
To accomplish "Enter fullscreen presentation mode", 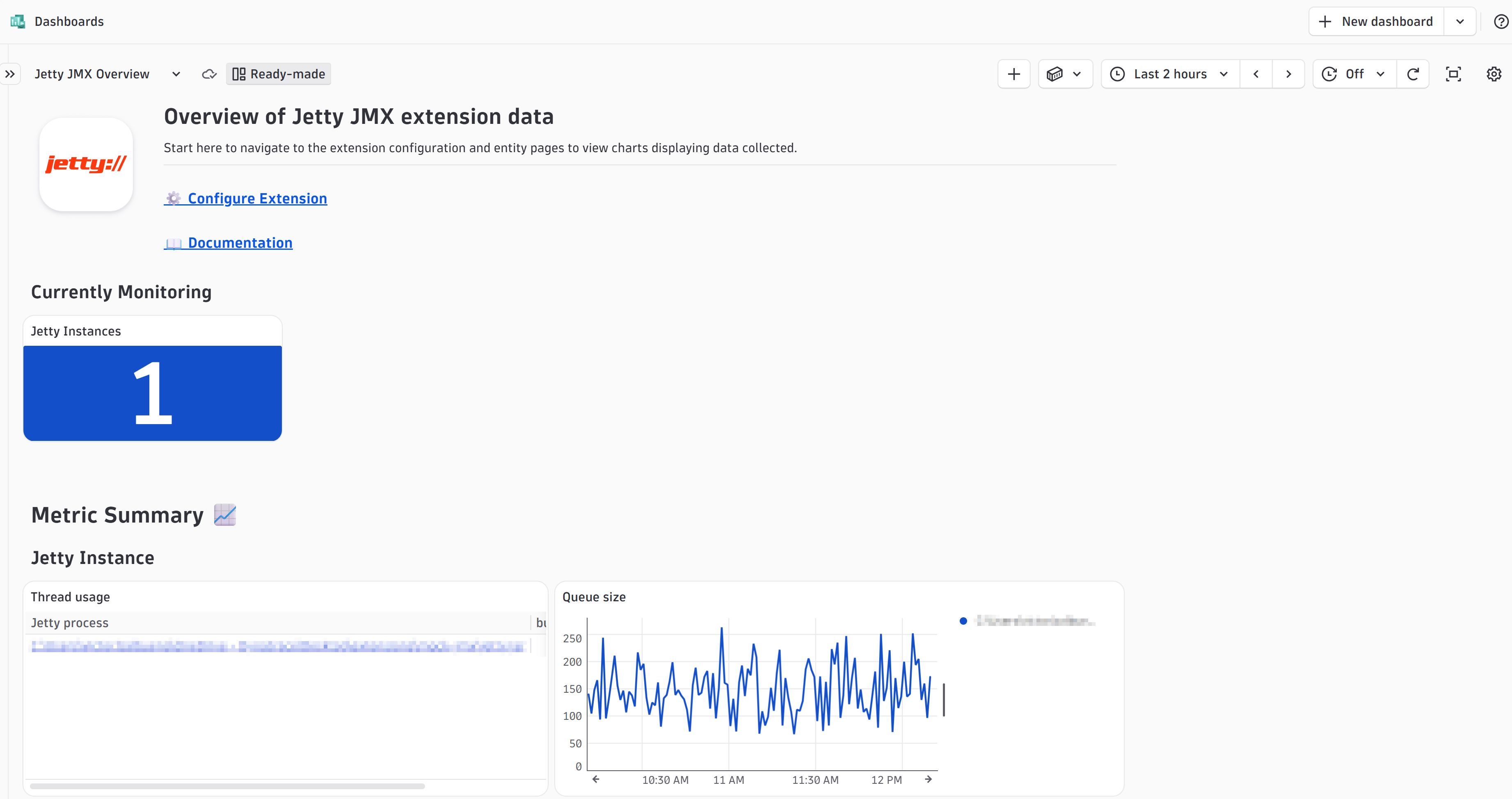I will pos(1453,74).
